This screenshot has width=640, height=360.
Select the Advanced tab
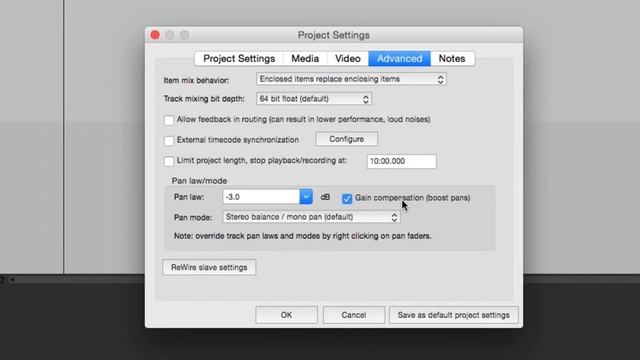pyautogui.click(x=399, y=58)
